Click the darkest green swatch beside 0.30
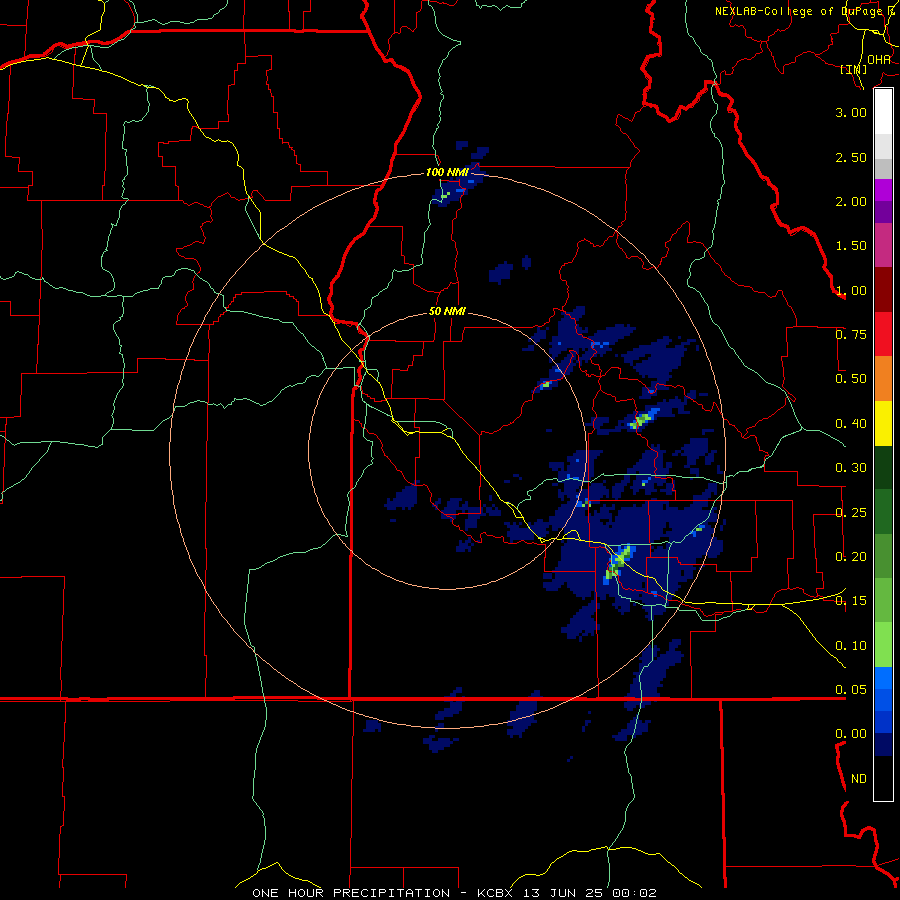 coord(883,467)
